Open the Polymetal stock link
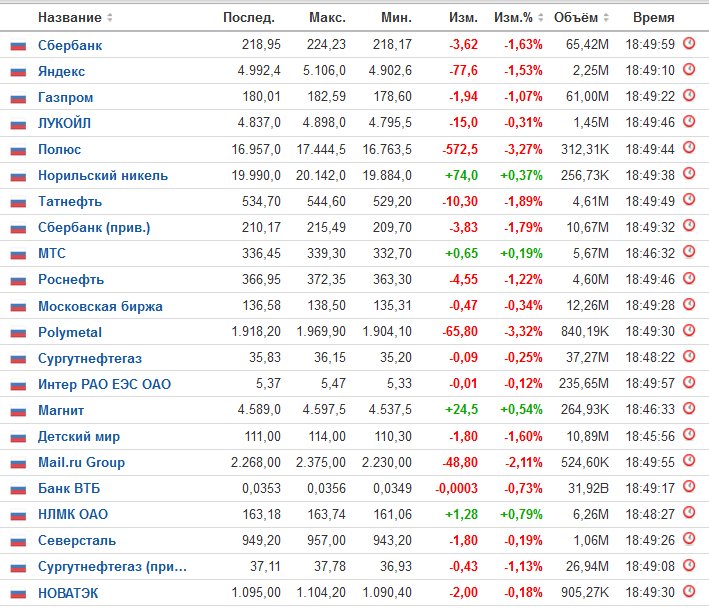 tap(70, 332)
